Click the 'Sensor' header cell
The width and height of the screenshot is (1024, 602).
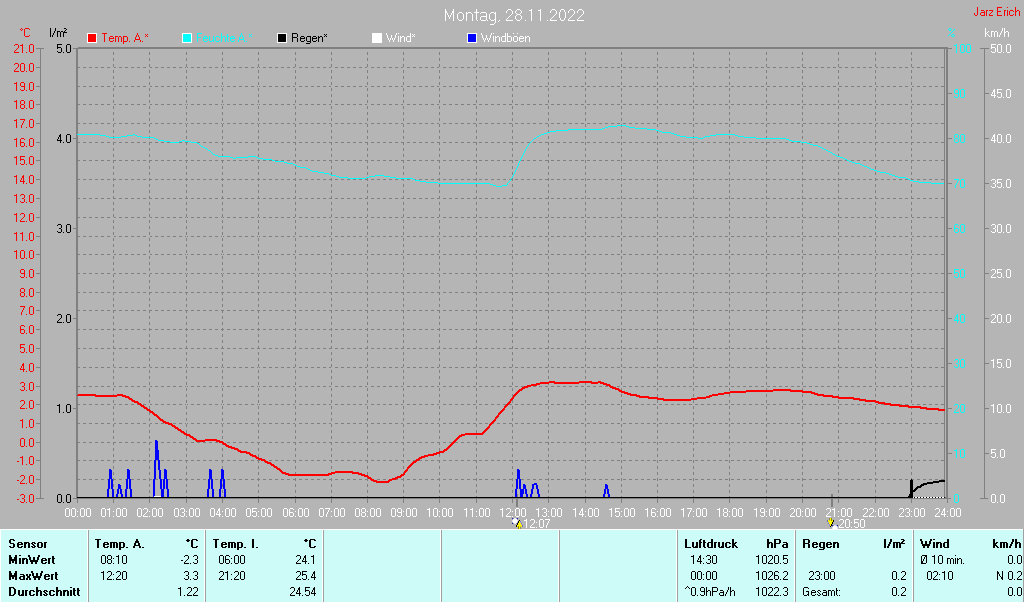coord(28,544)
